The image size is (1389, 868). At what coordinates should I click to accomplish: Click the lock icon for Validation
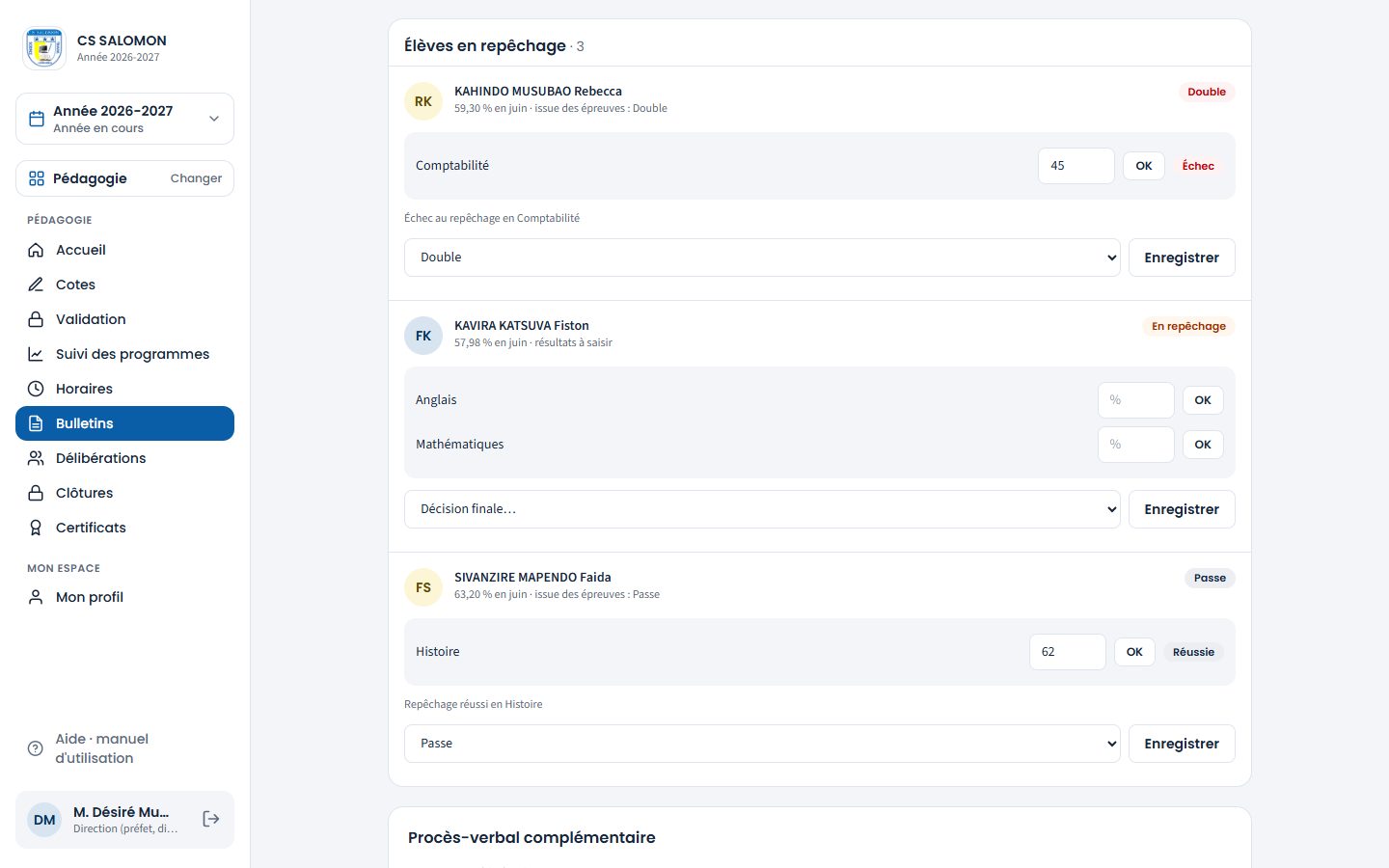tap(36, 319)
